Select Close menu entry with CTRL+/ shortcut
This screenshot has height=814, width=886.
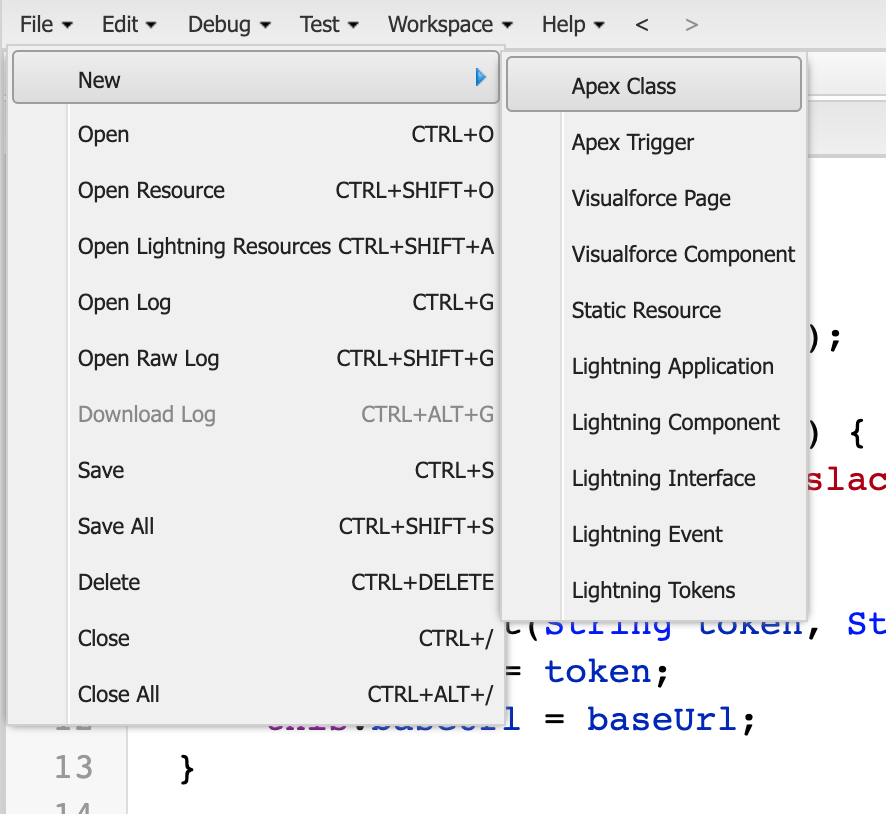pyautogui.click(x=255, y=638)
